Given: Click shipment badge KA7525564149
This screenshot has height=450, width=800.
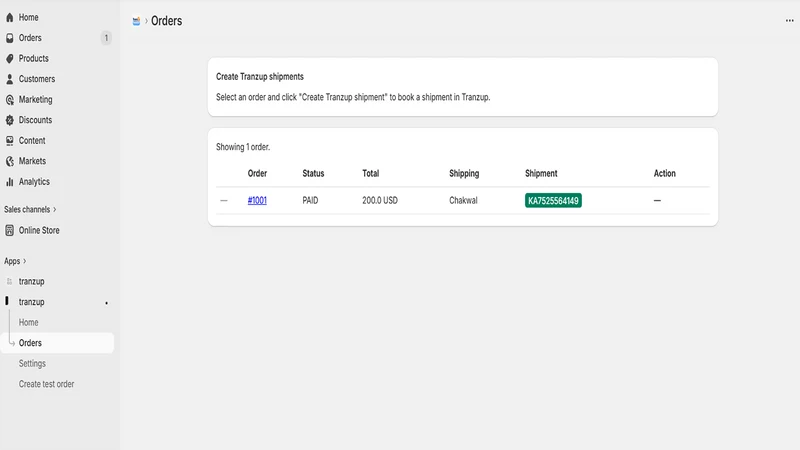Looking at the screenshot, I should tap(553, 201).
